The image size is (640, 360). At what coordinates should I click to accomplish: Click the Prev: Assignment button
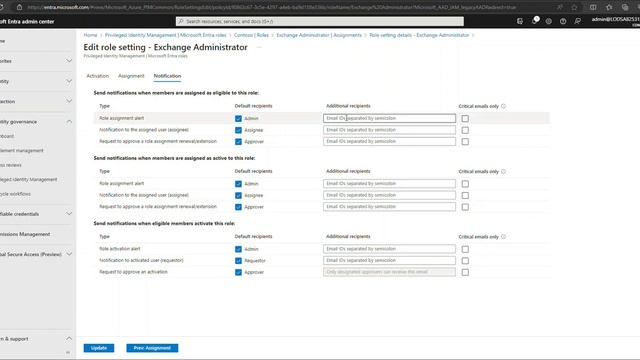point(152,348)
